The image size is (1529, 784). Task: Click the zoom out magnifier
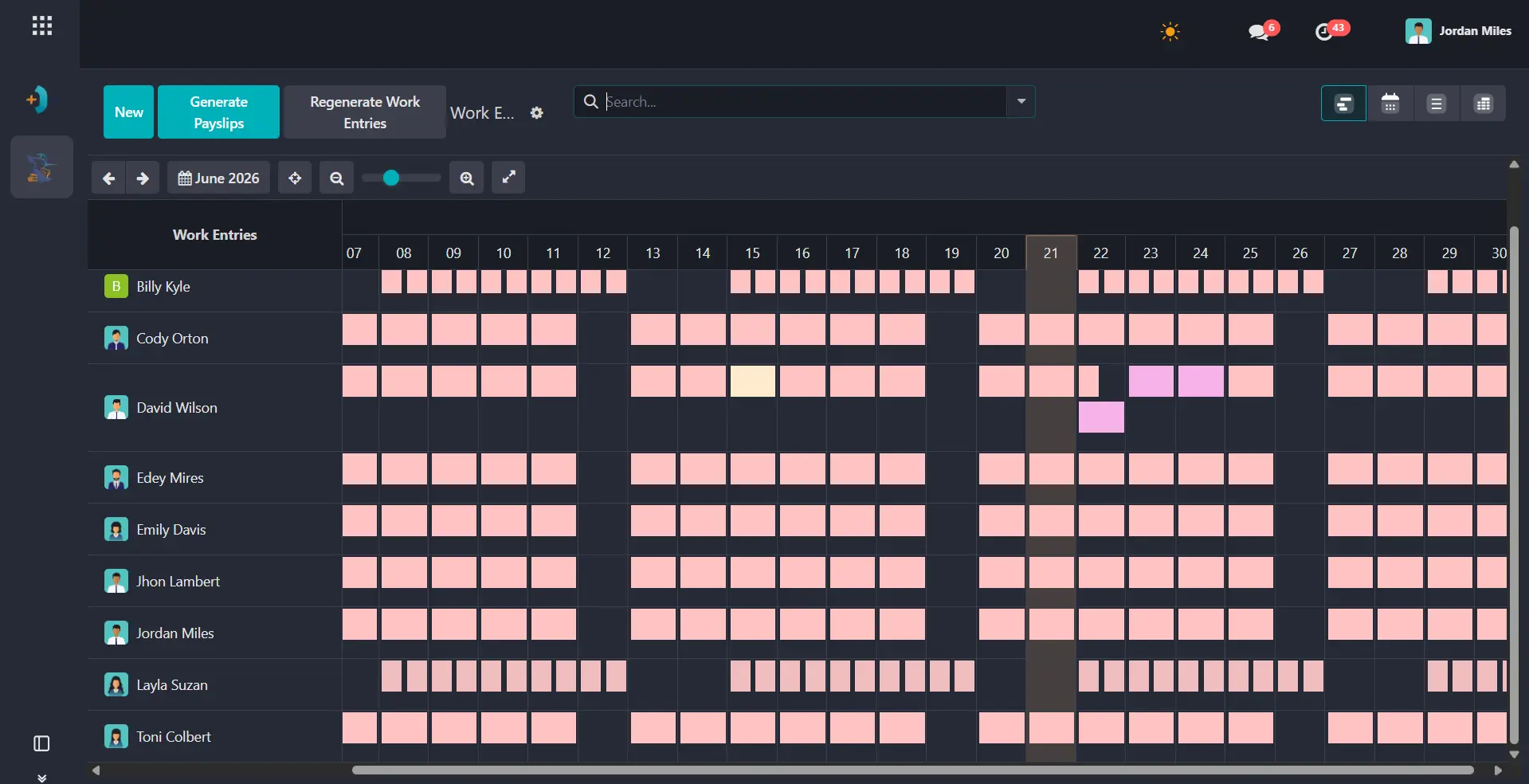click(337, 178)
